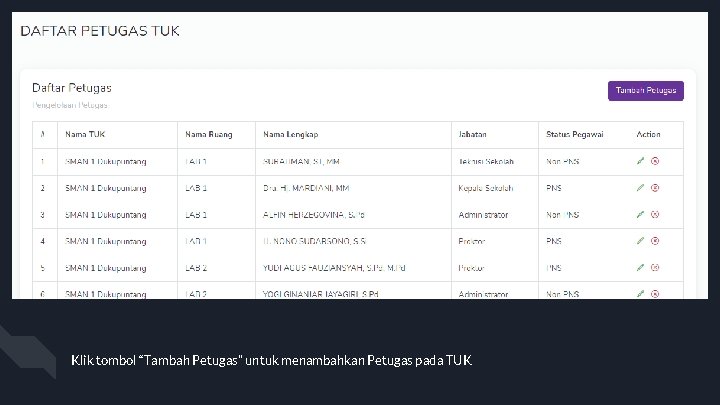Delete the YUDI AGUS FAUZIANSYAH row
The image size is (720, 405).
click(655, 268)
